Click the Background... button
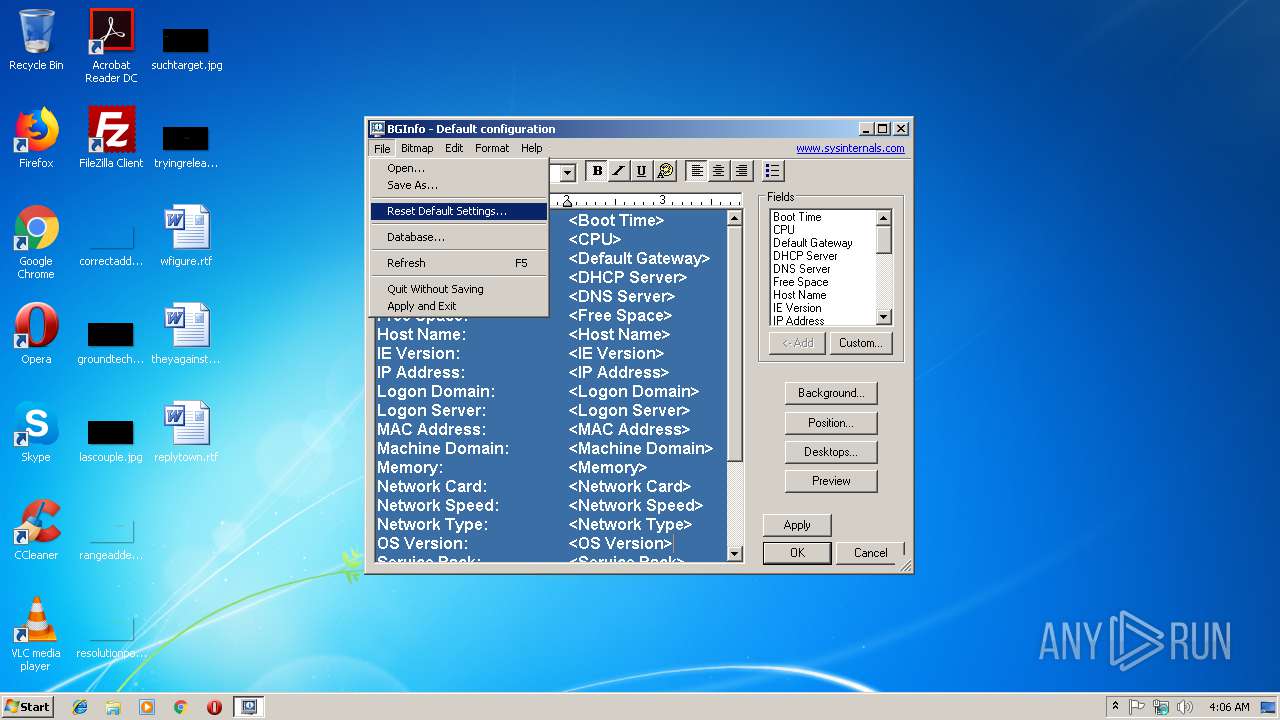Viewport: 1280px width, 720px height. tap(831, 393)
